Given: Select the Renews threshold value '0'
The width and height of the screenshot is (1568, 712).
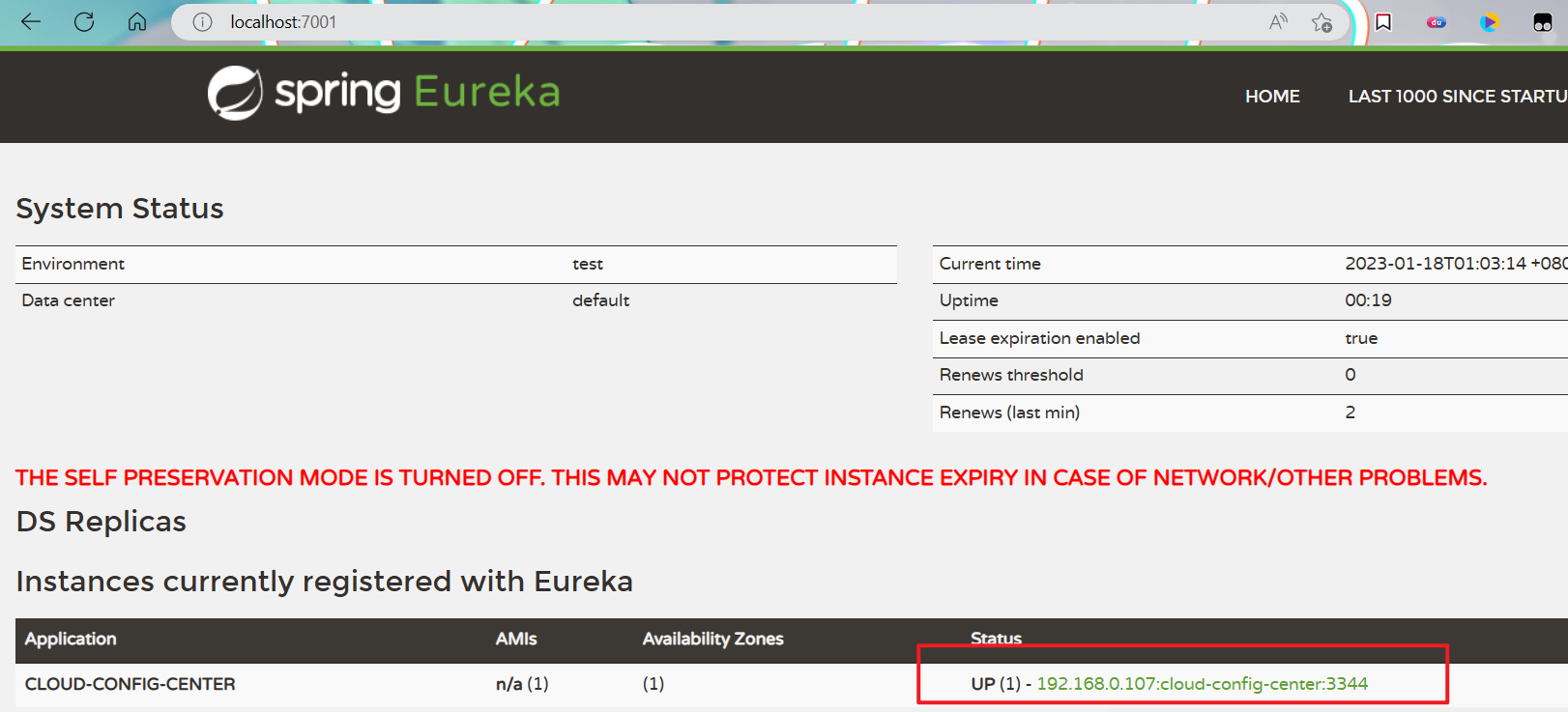Looking at the screenshot, I should point(1350,375).
